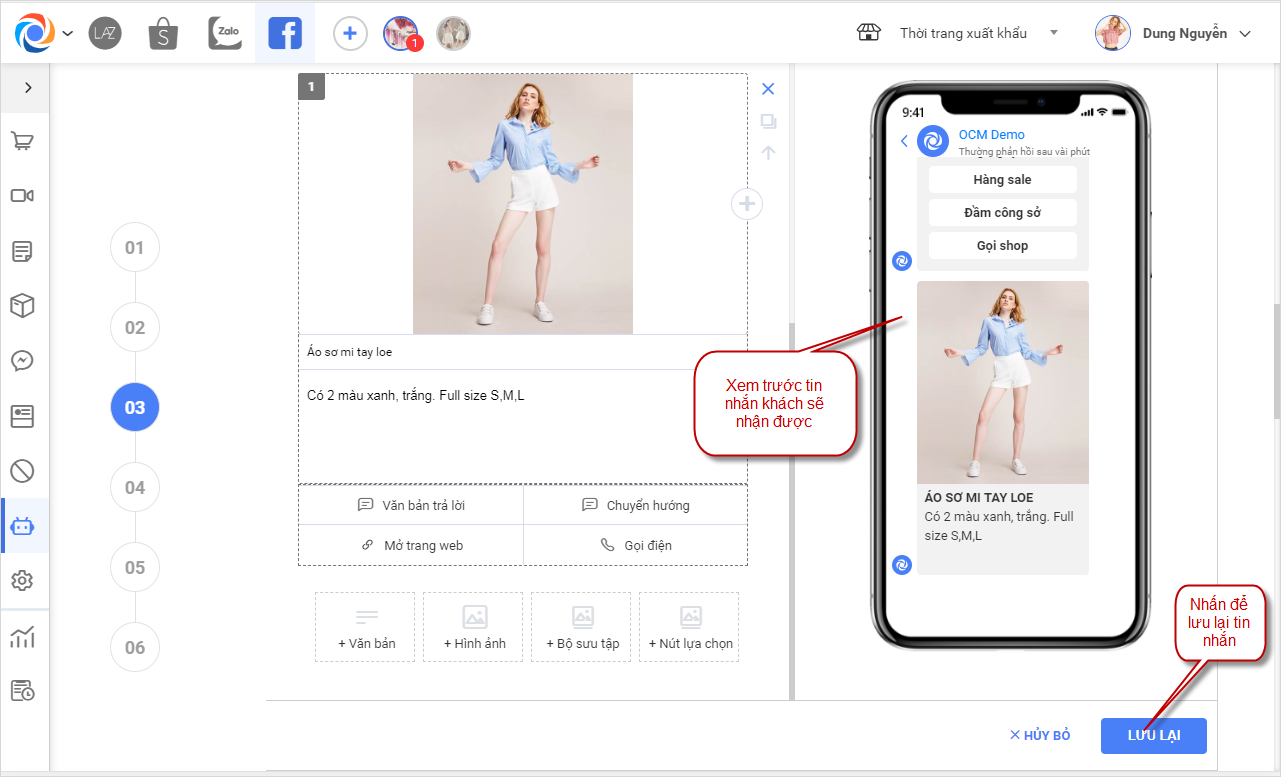Open blocked list icon in sidebar
This screenshot has height=777, width=1281.
point(23,470)
